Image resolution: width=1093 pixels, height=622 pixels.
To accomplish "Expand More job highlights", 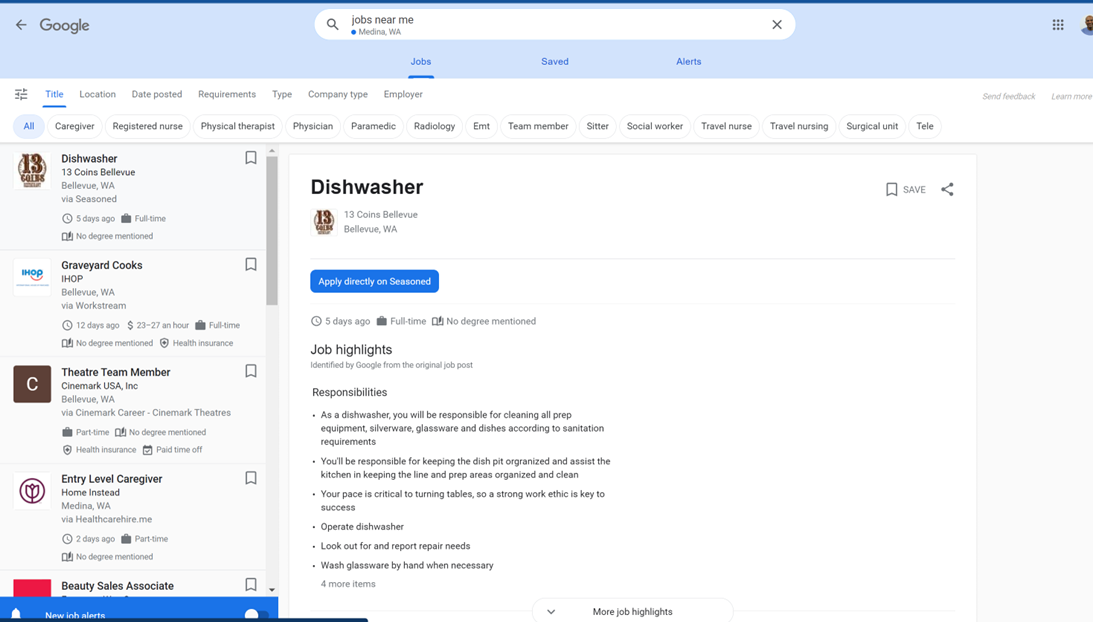I will tap(632, 611).
